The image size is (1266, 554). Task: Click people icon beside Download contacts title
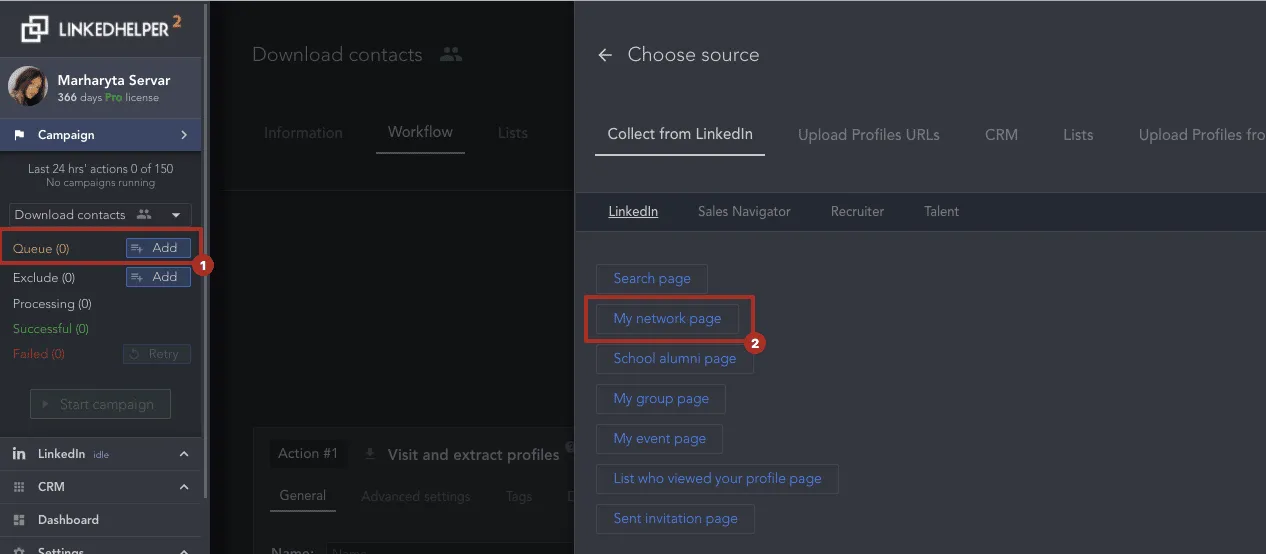click(x=451, y=55)
